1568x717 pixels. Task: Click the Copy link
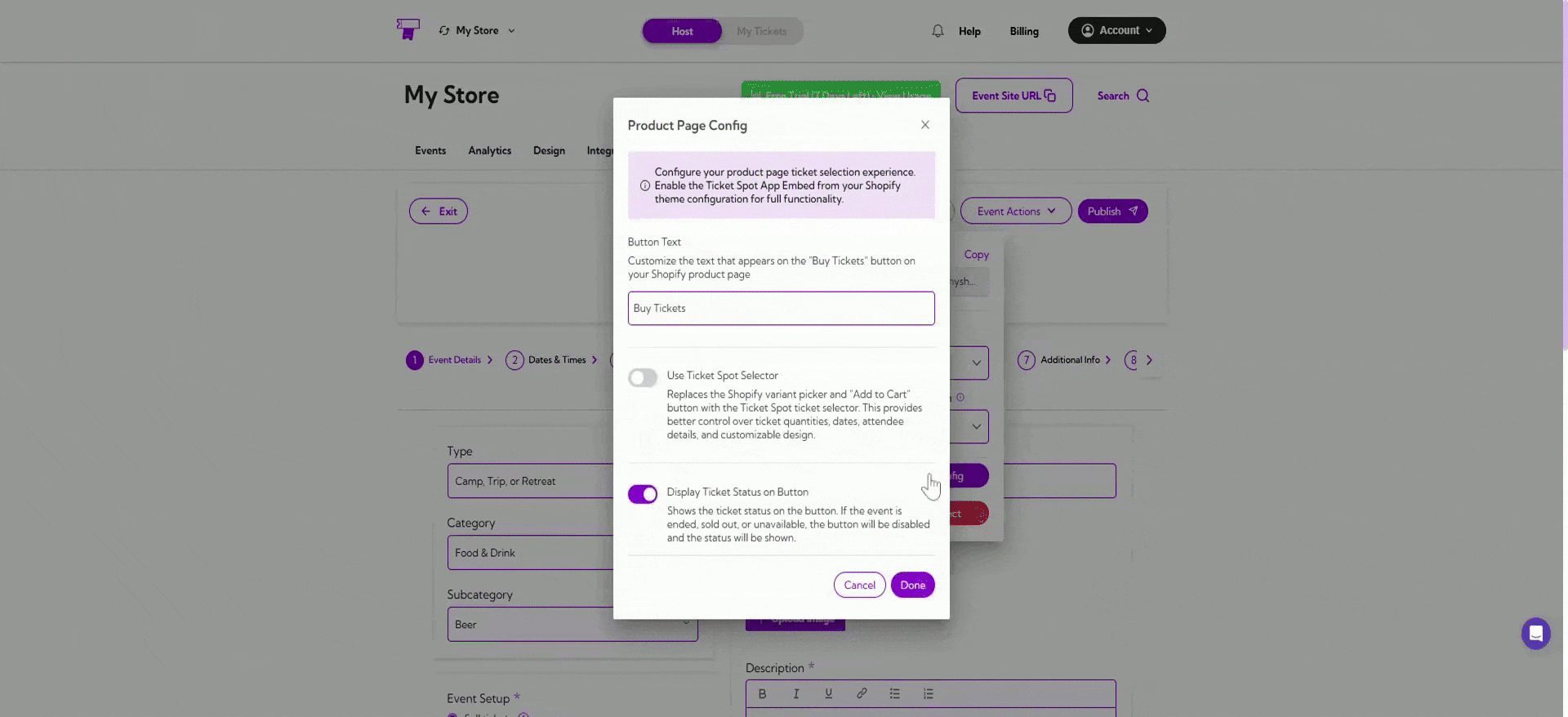pos(976,255)
